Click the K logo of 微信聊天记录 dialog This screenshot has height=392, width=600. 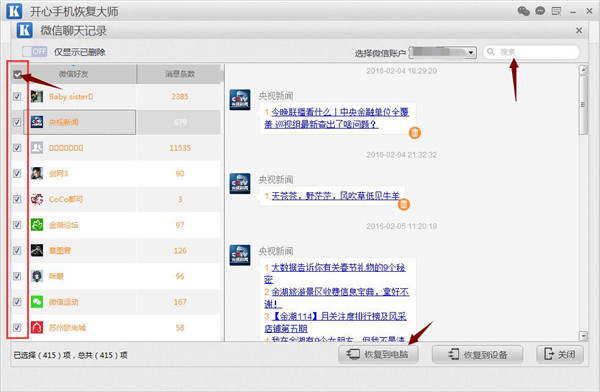pos(25,30)
